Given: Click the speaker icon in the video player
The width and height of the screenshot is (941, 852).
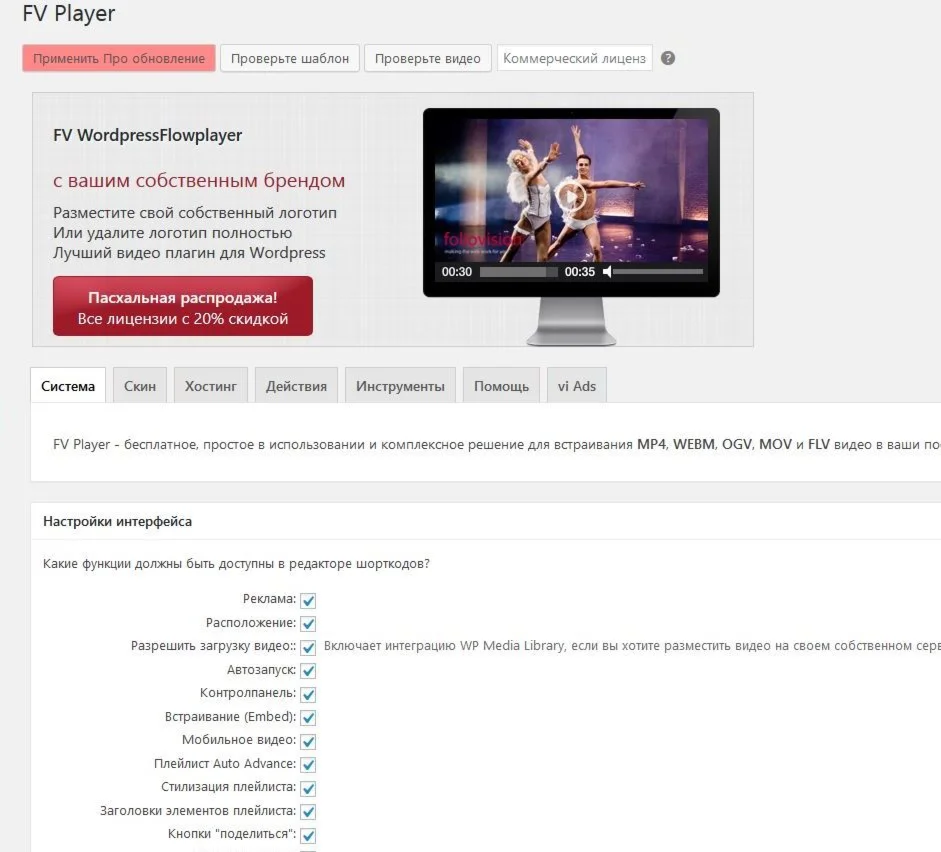Looking at the screenshot, I should pyautogui.click(x=608, y=270).
